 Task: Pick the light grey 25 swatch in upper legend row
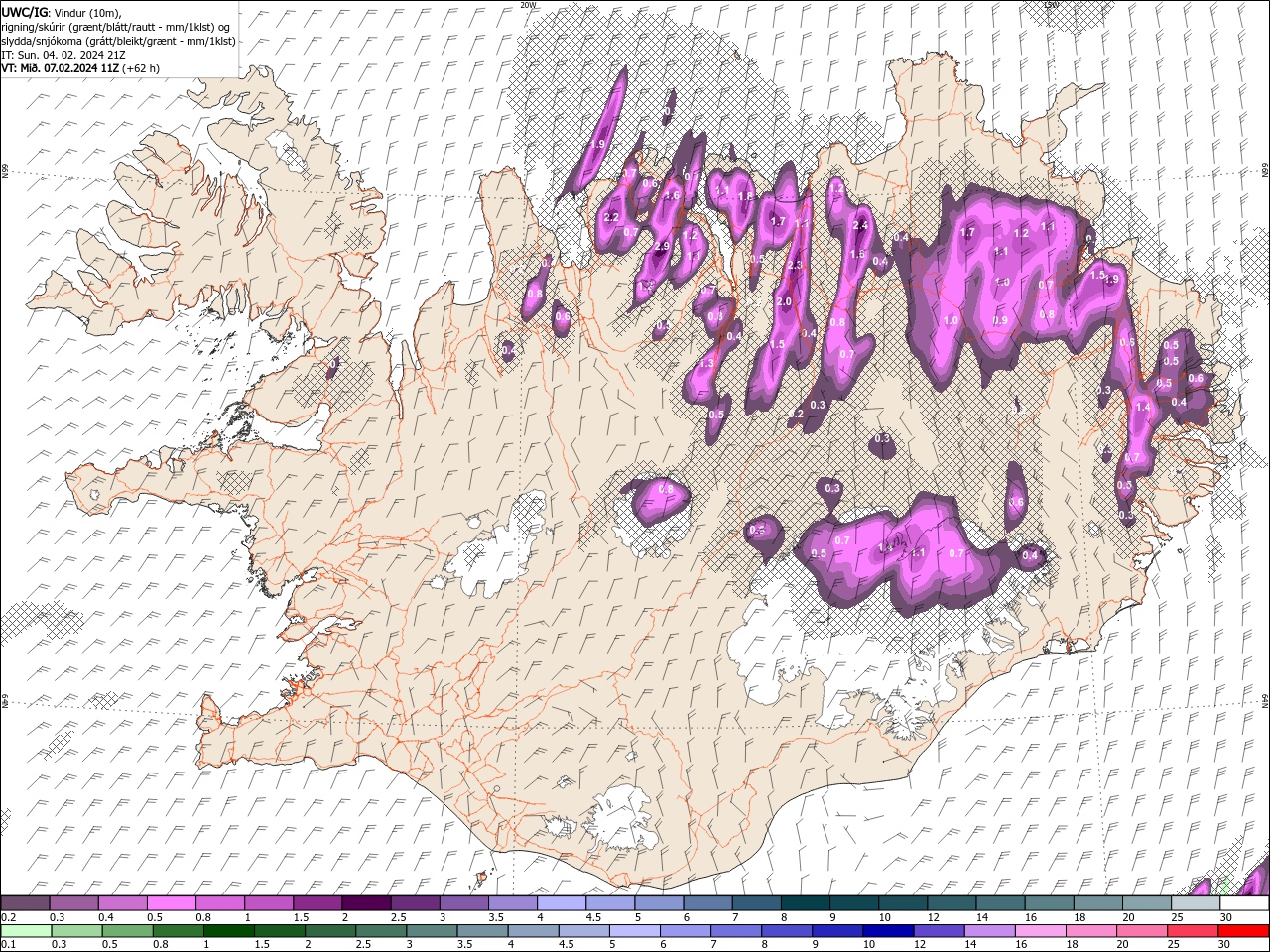1195,903
